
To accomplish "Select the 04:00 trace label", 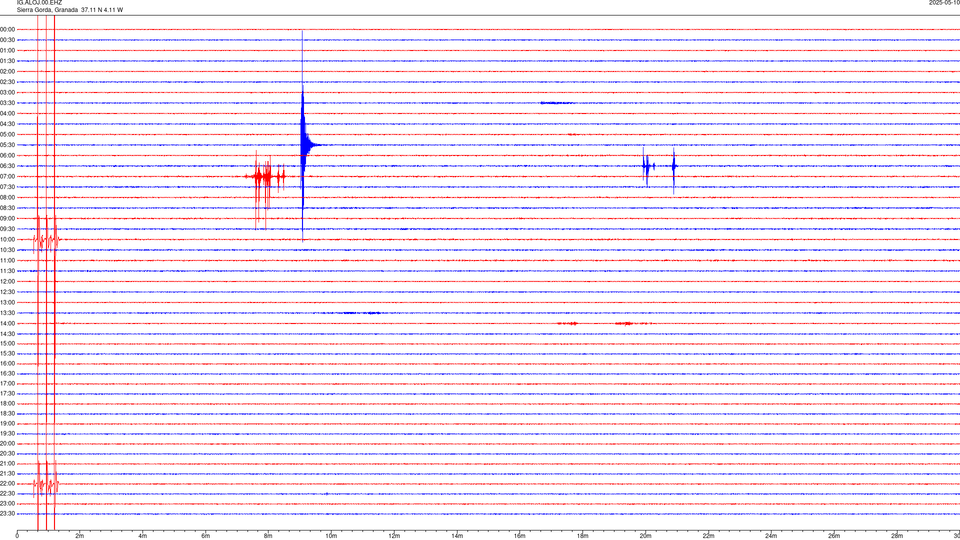I will coord(8,113).
